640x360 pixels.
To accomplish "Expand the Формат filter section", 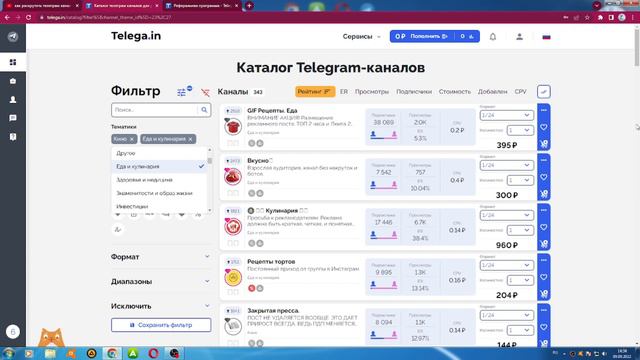I will click(x=161, y=257).
